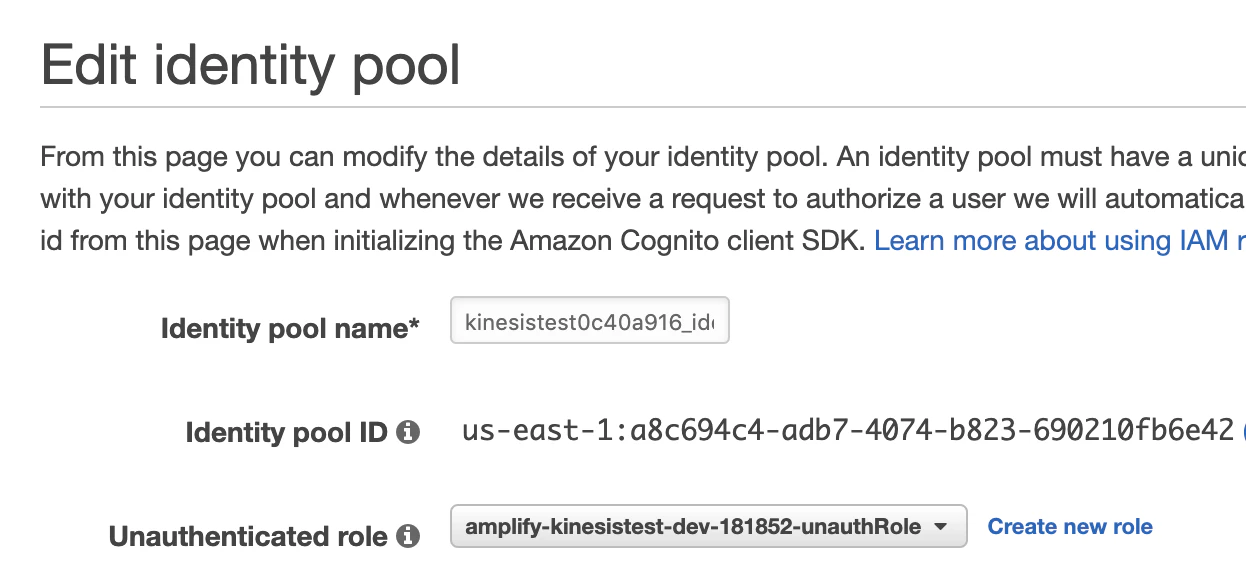
Task: Click the Unauthenticated role label
Action: [247, 537]
